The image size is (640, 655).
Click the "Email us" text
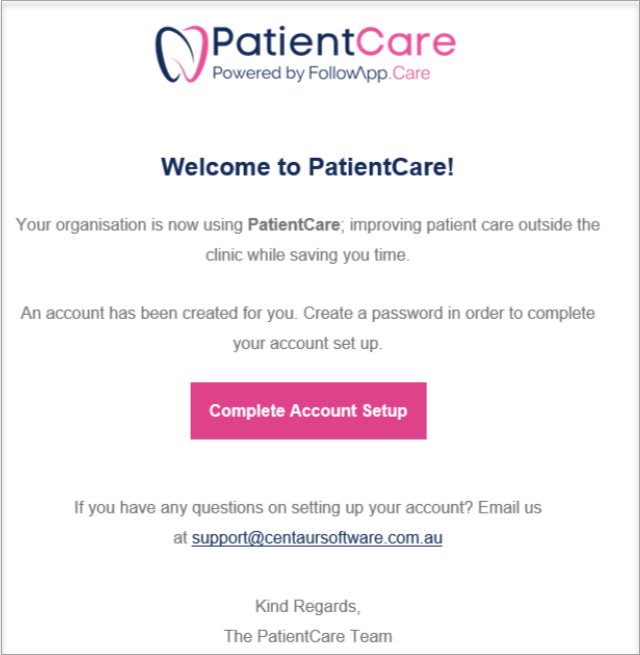[x=510, y=508]
